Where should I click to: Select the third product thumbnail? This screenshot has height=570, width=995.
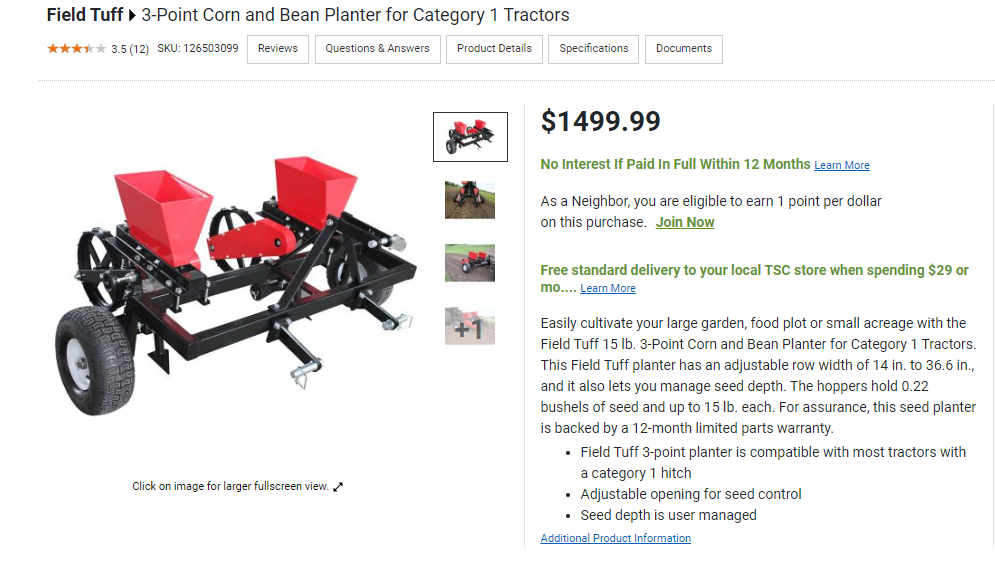[470, 262]
